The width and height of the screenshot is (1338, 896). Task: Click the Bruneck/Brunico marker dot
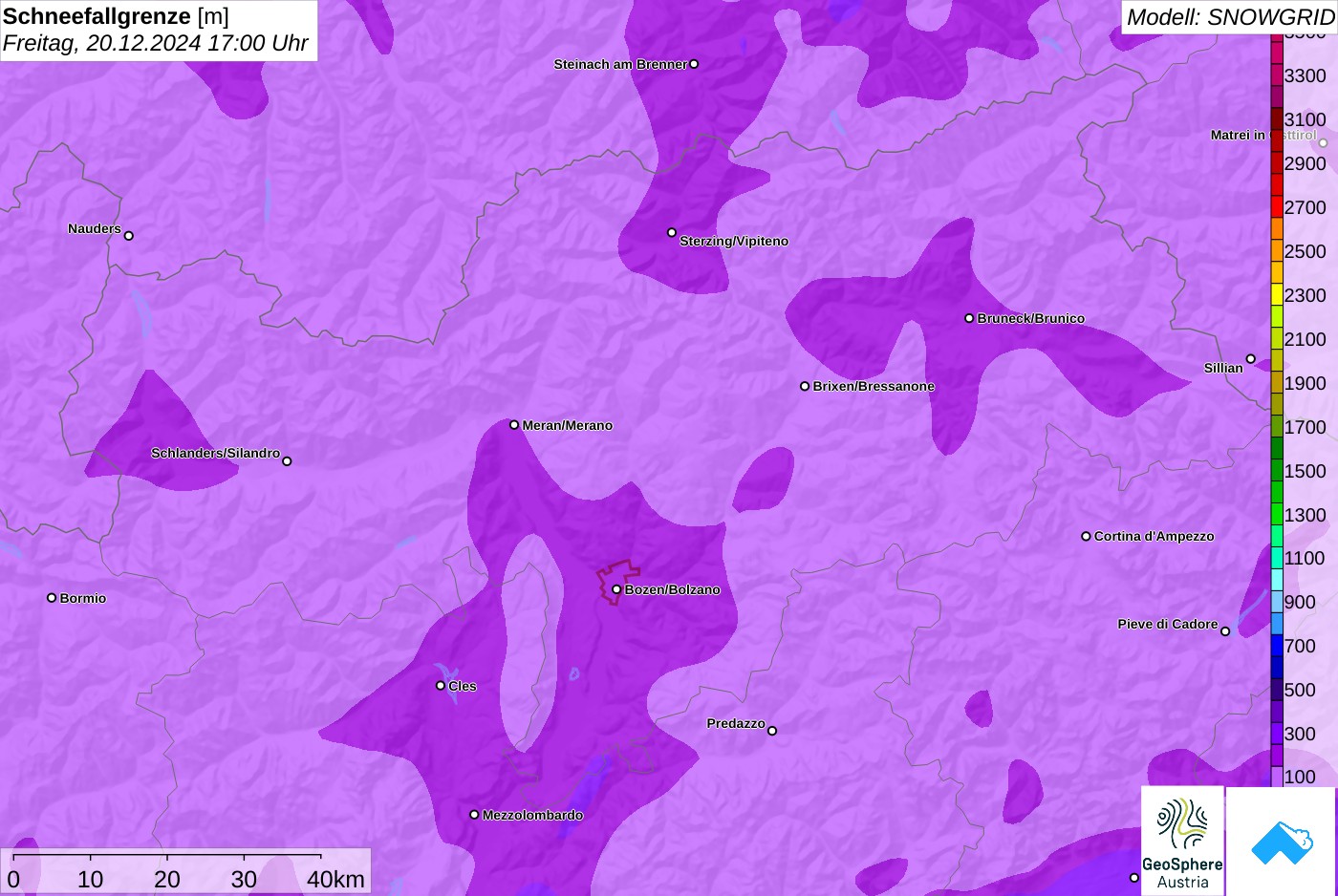(969, 318)
